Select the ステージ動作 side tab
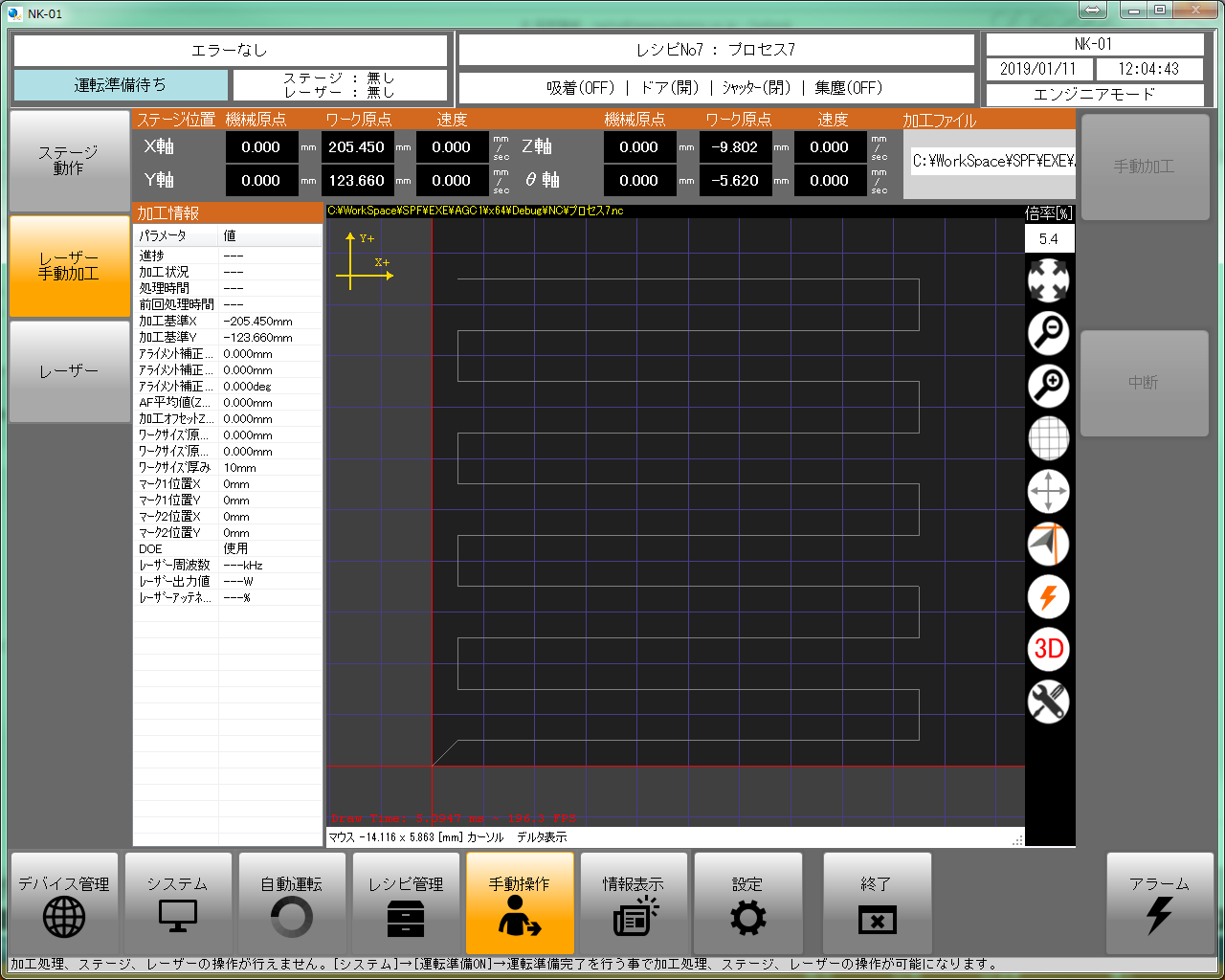Screen dimensions: 1225x980 pos(69,161)
